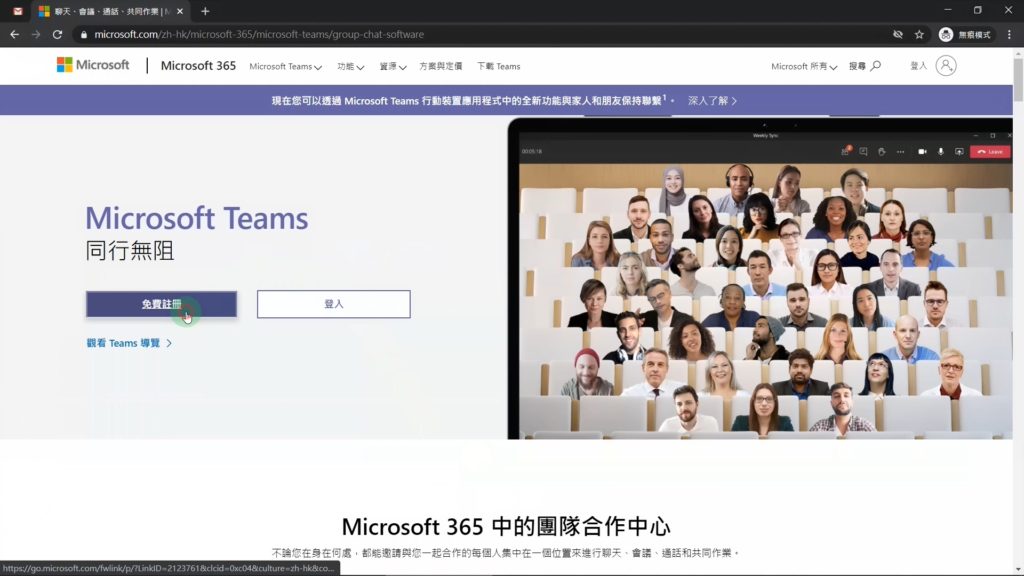Viewport: 1024px width, 576px height.
Task: Open the 下載 Teams page
Action: pos(498,67)
